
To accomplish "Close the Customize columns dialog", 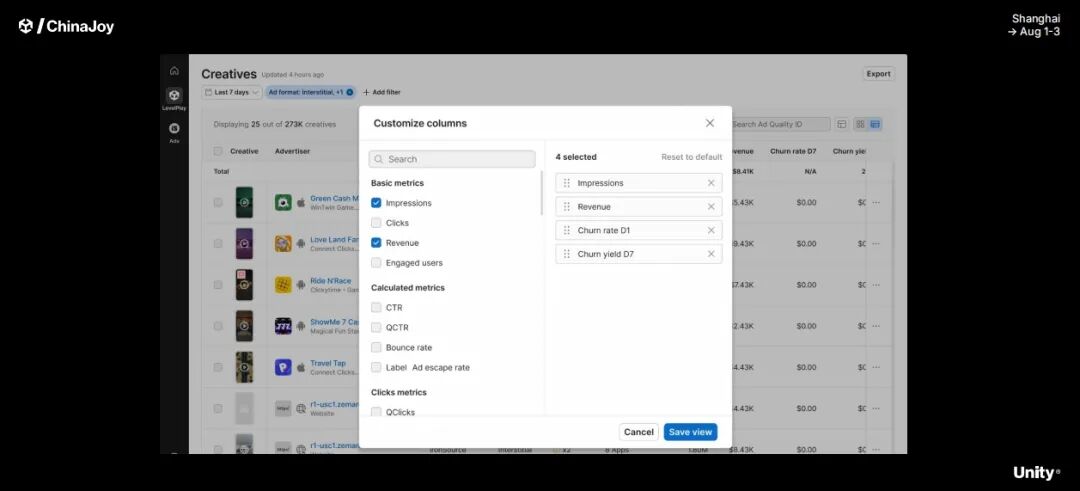I will click(709, 123).
